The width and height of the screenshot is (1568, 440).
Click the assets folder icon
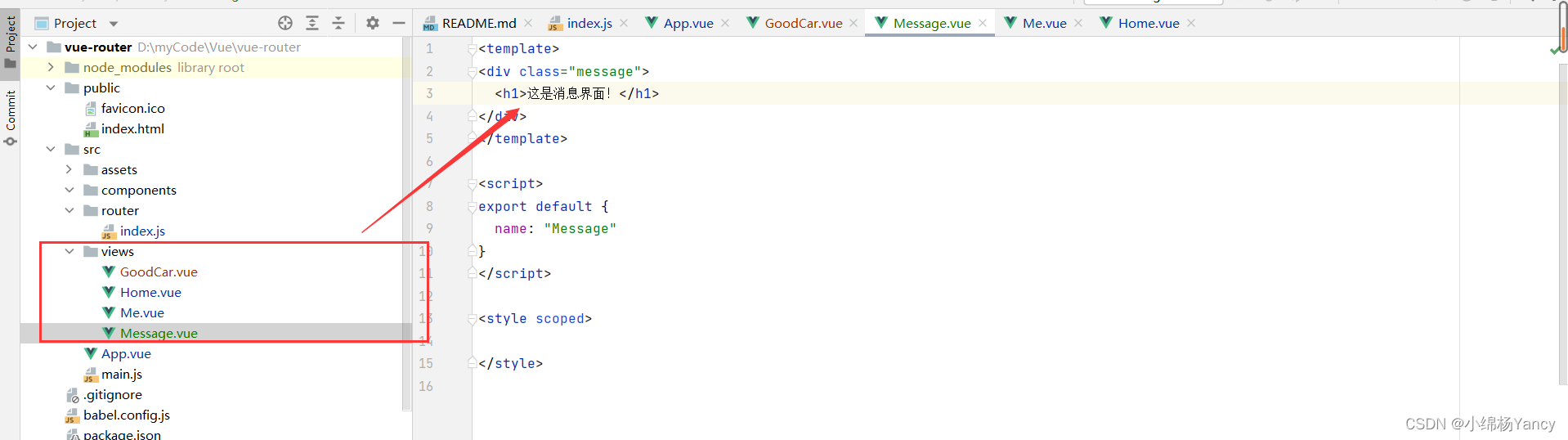pyautogui.click(x=91, y=169)
